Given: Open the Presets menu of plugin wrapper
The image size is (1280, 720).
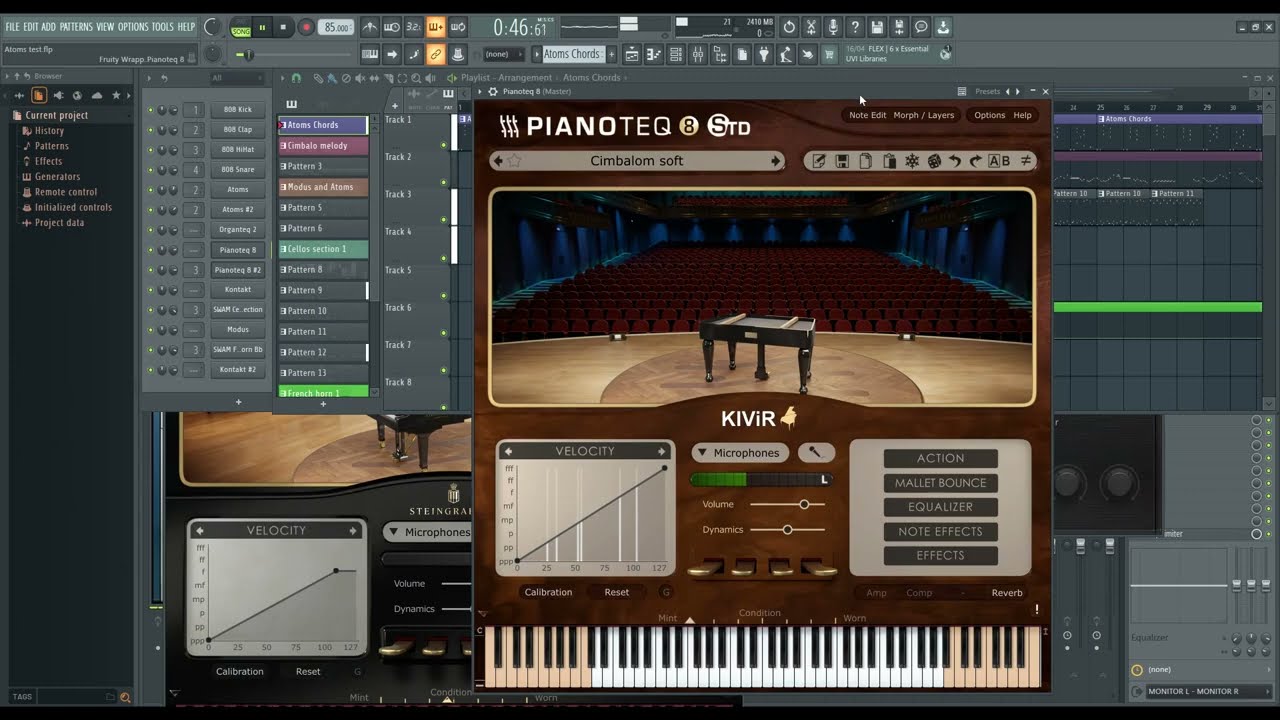Looking at the screenshot, I should [x=987, y=91].
